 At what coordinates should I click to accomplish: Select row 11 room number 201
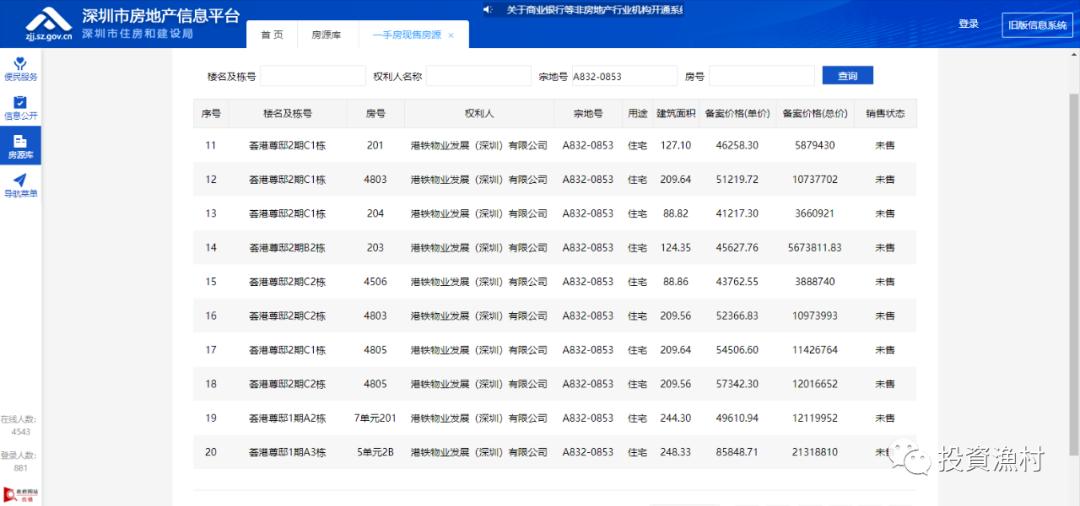[x=375, y=145]
